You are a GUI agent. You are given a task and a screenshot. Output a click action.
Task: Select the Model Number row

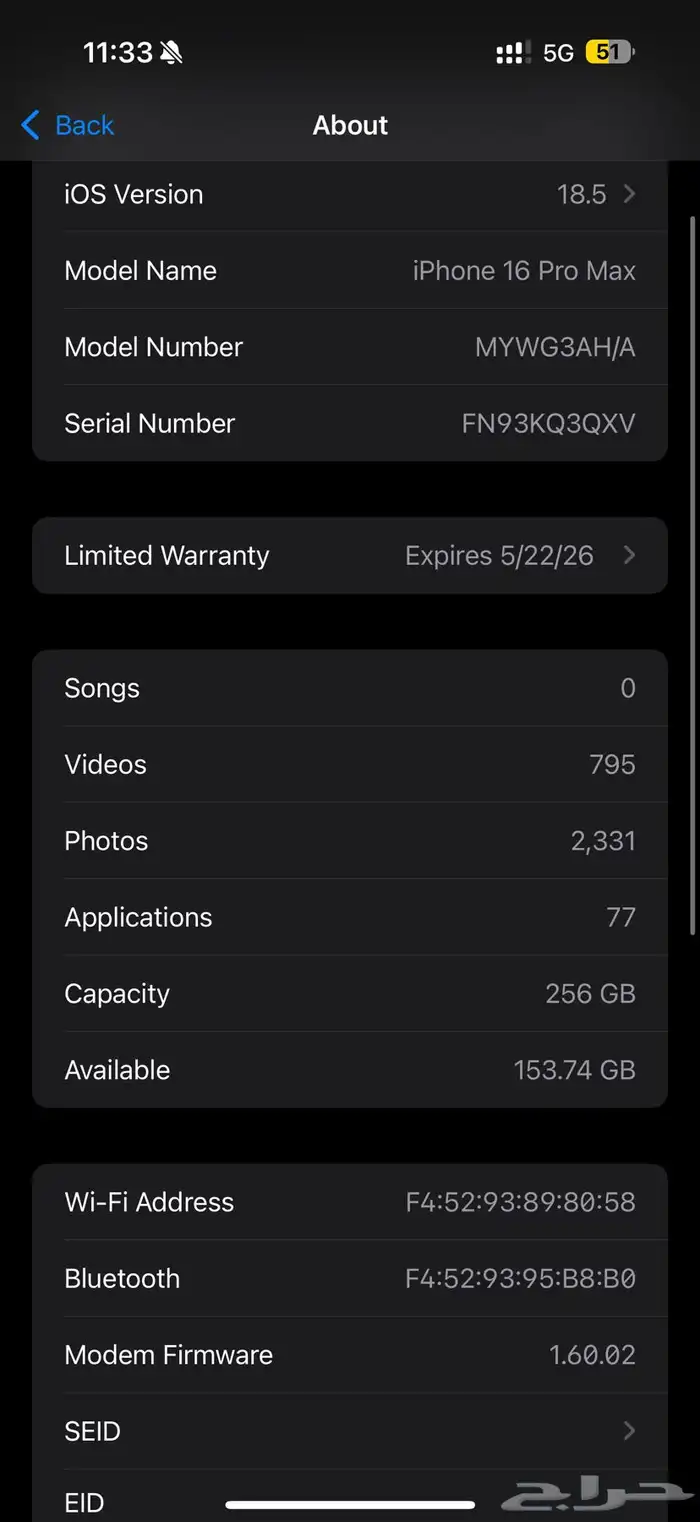pyautogui.click(x=350, y=347)
